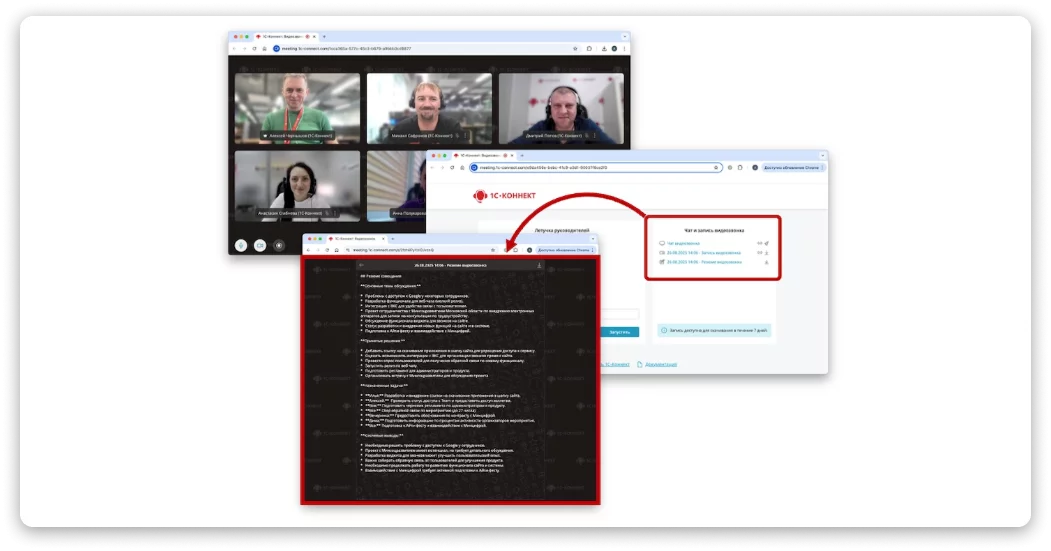Bookmark the video call page with the star
The height and width of the screenshot is (551, 1051).
575,48
